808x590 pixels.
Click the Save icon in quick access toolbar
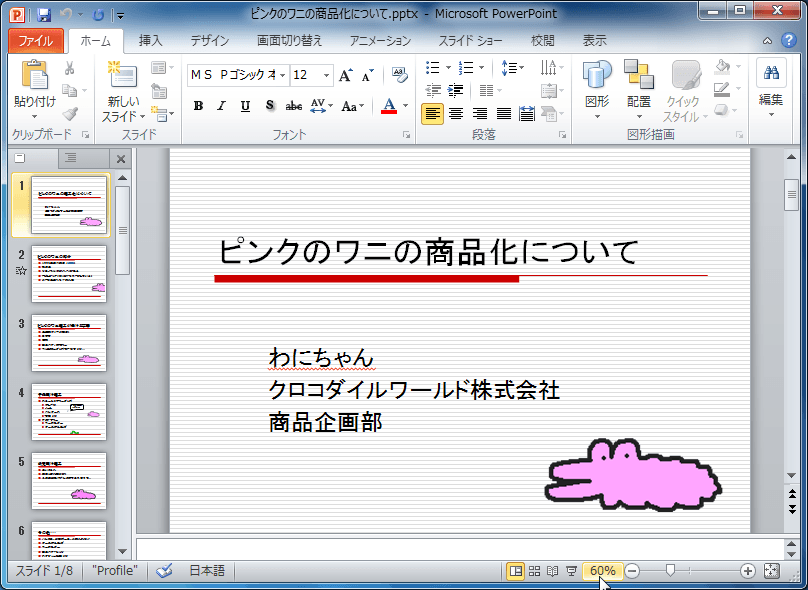44,14
